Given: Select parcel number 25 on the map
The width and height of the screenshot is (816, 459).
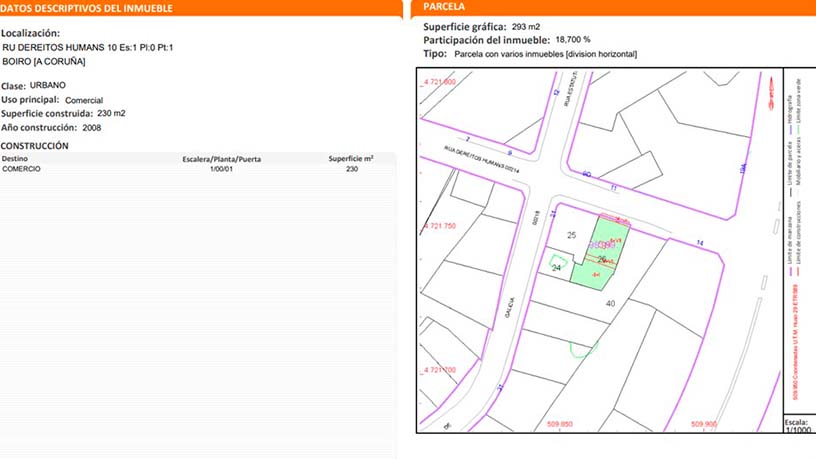Looking at the screenshot, I should 572,235.
